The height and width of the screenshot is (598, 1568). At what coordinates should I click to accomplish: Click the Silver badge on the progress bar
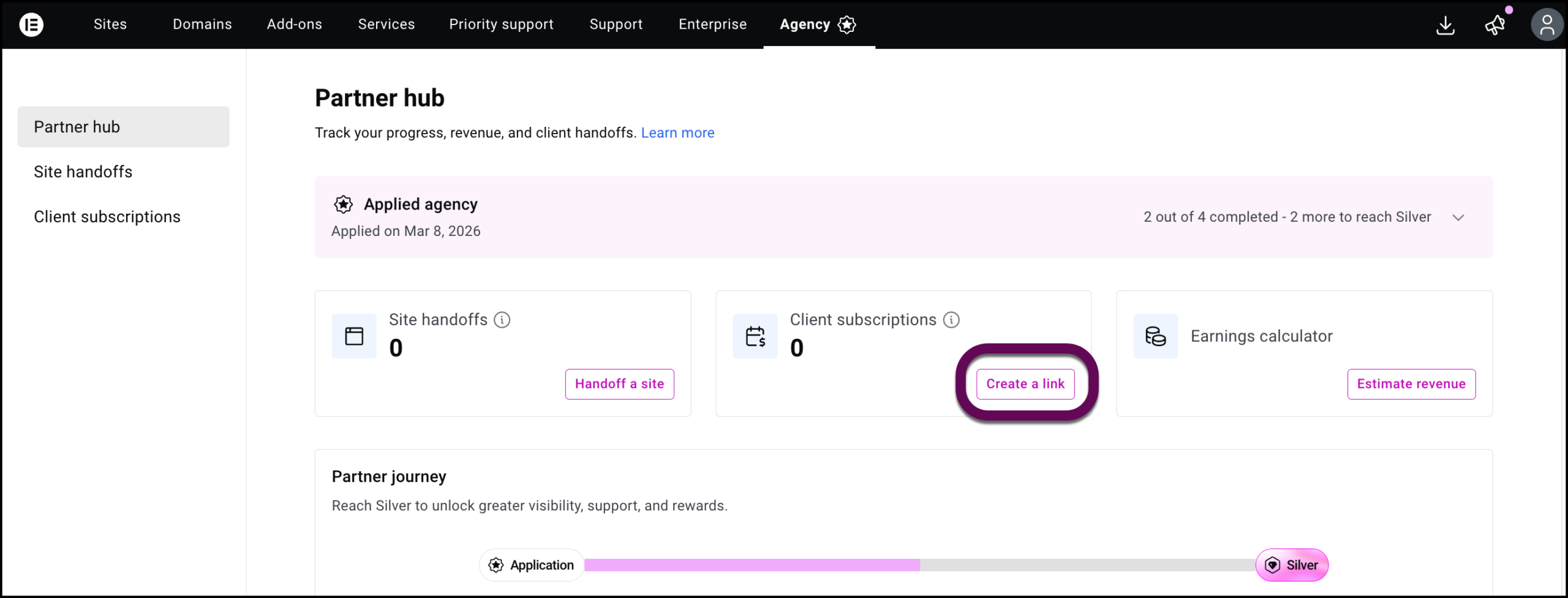coord(1292,565)
